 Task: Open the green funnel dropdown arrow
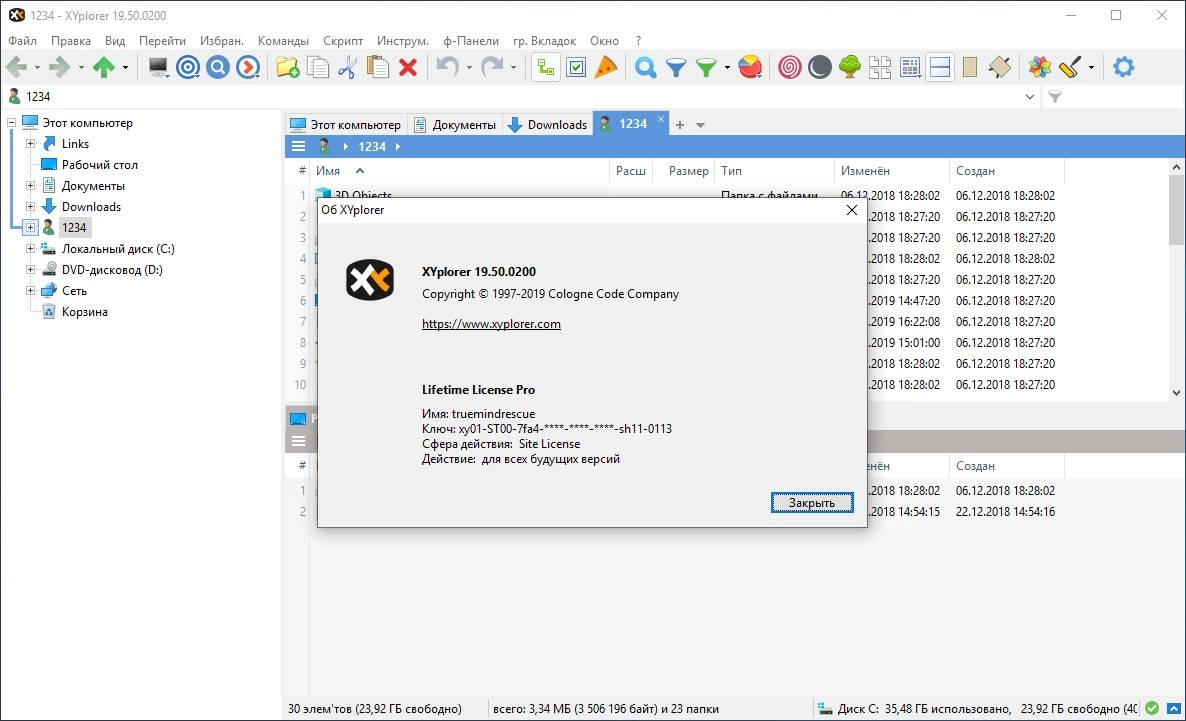tap(726, 67)
